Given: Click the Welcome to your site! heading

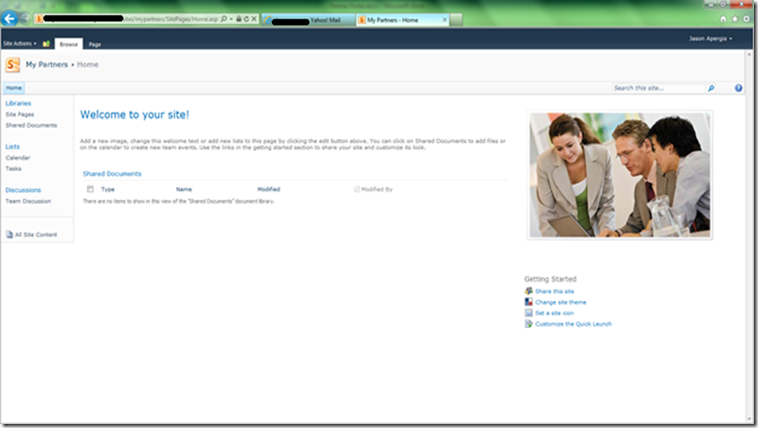Looking at the screenshot, I should [x=134, y=115].
